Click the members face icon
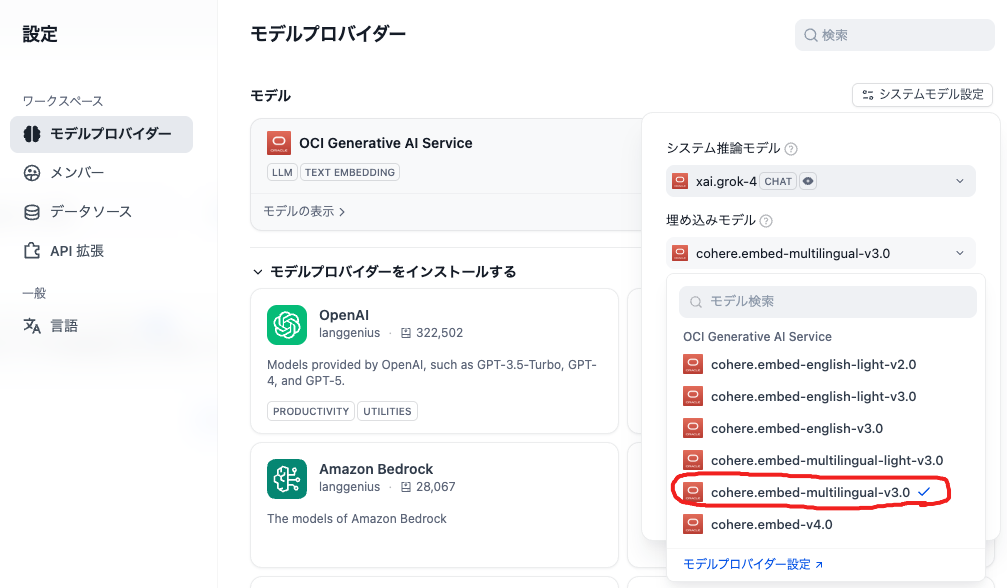Screen dimensions: 1007x588 click(x=31, y=173)
